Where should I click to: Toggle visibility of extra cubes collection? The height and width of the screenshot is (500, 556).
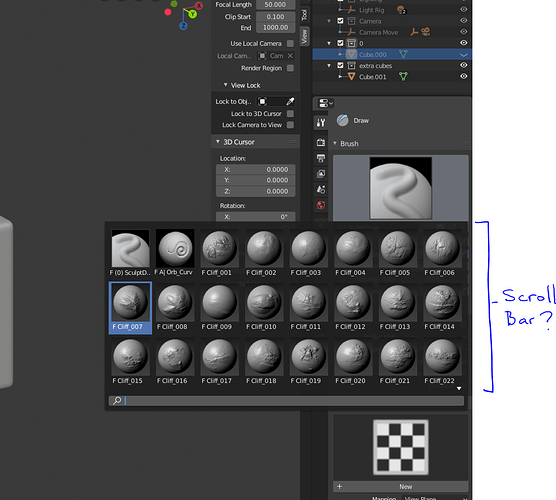(x=463, y=65)
